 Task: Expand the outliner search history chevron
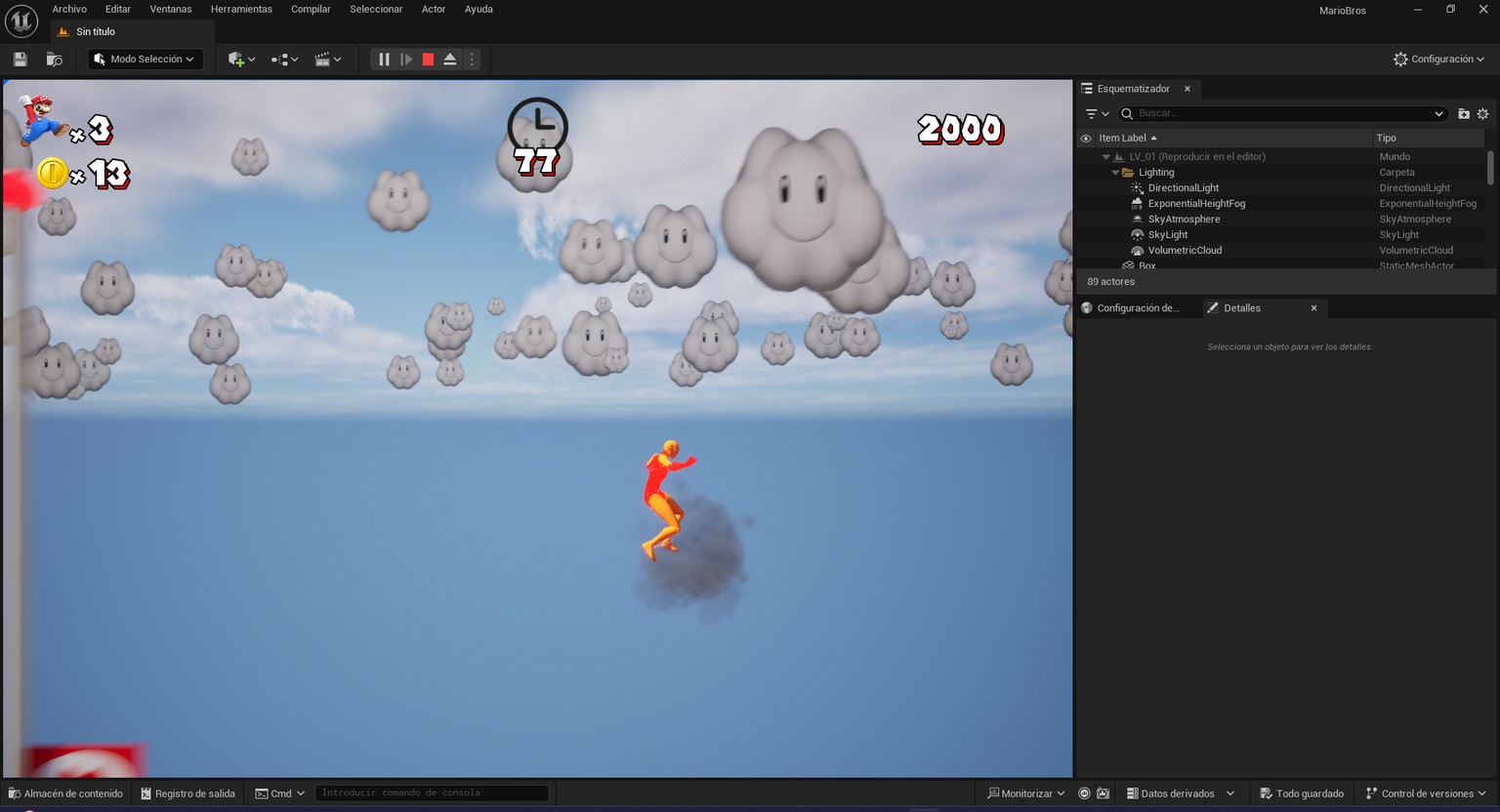[1438, 114]
